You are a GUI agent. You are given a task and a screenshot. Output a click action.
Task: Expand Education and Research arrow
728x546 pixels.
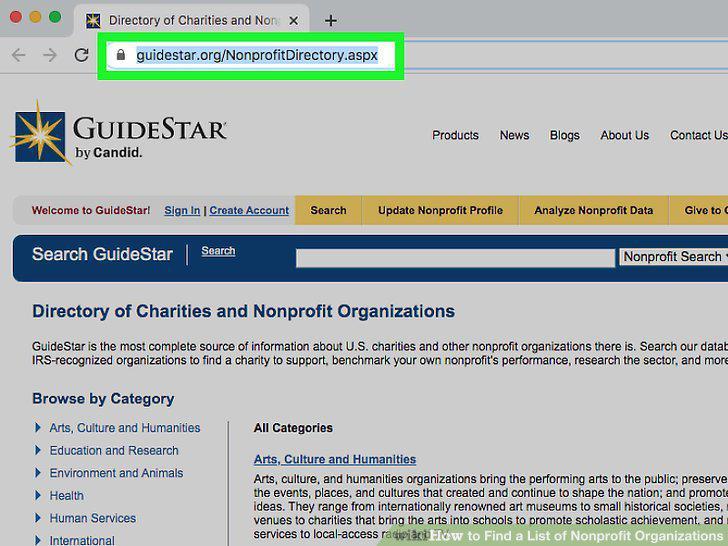coord(38,450)
